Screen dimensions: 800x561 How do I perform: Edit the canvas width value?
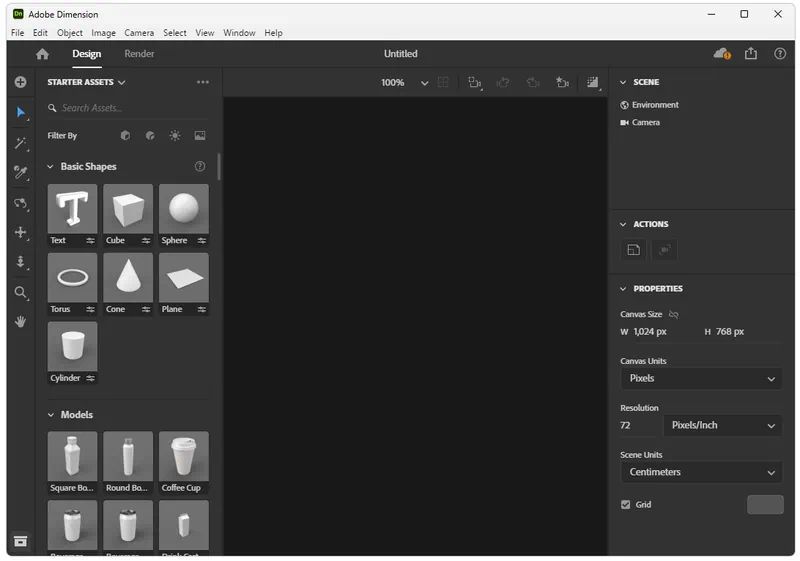650,332
